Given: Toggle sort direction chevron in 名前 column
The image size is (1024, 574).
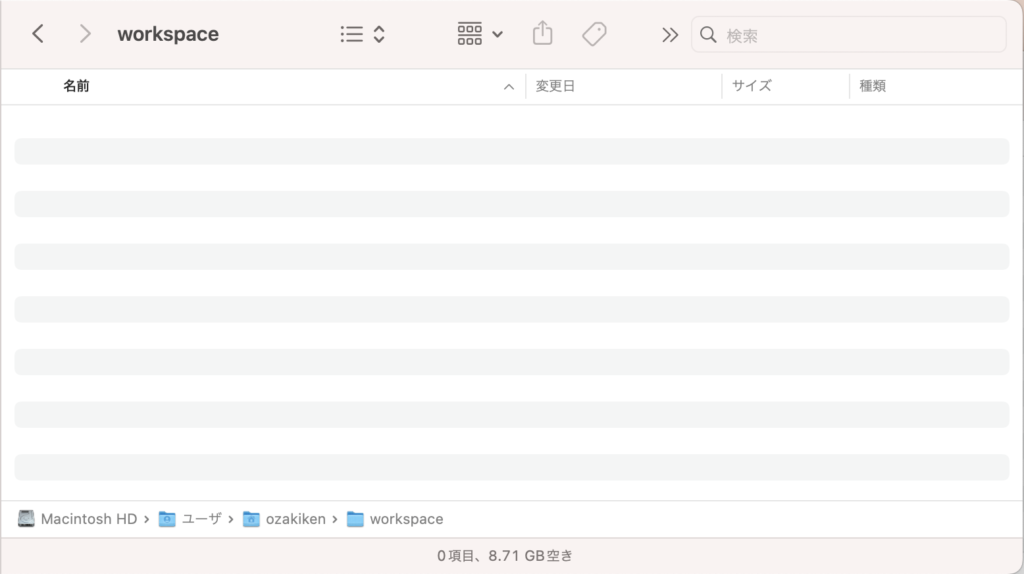Looking at the screenshot, I should click(508, 87).
